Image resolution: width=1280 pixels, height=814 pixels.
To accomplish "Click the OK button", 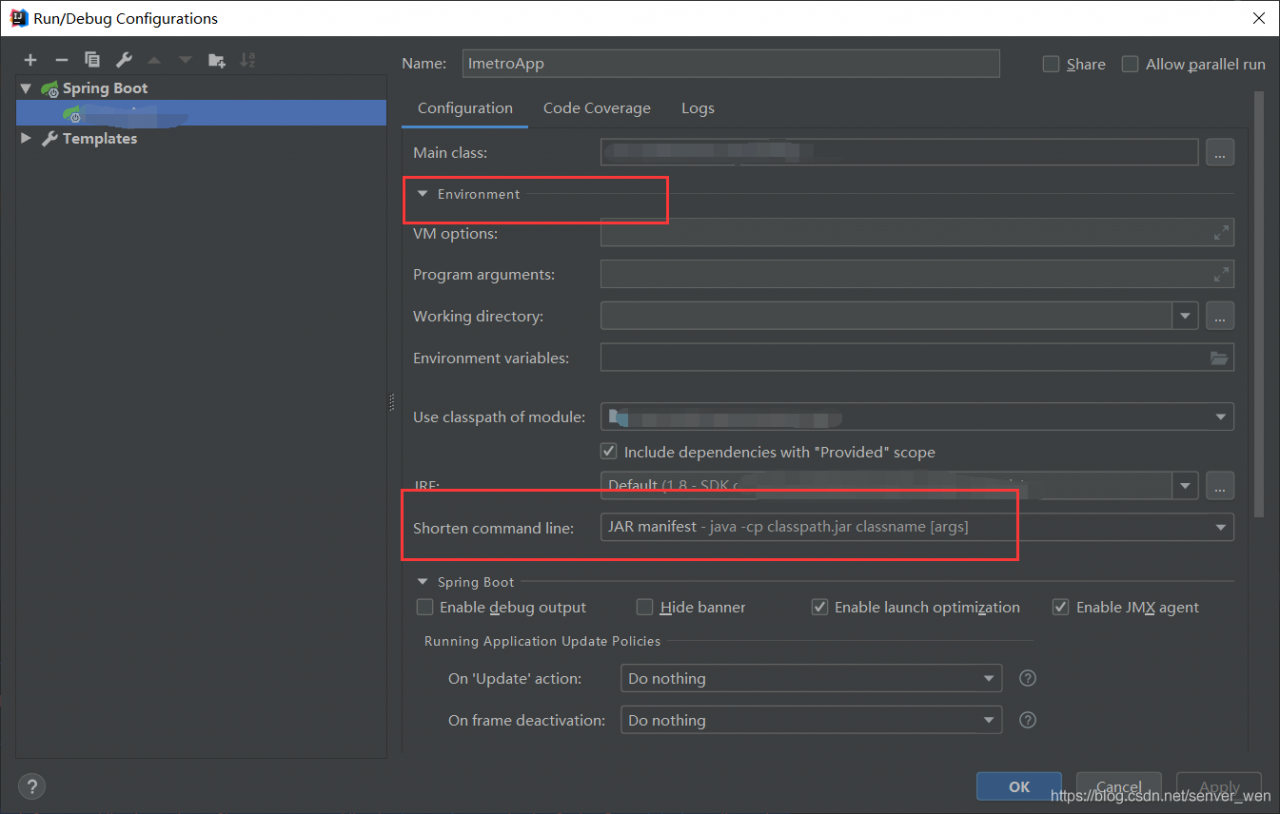I will [1019, 787].
